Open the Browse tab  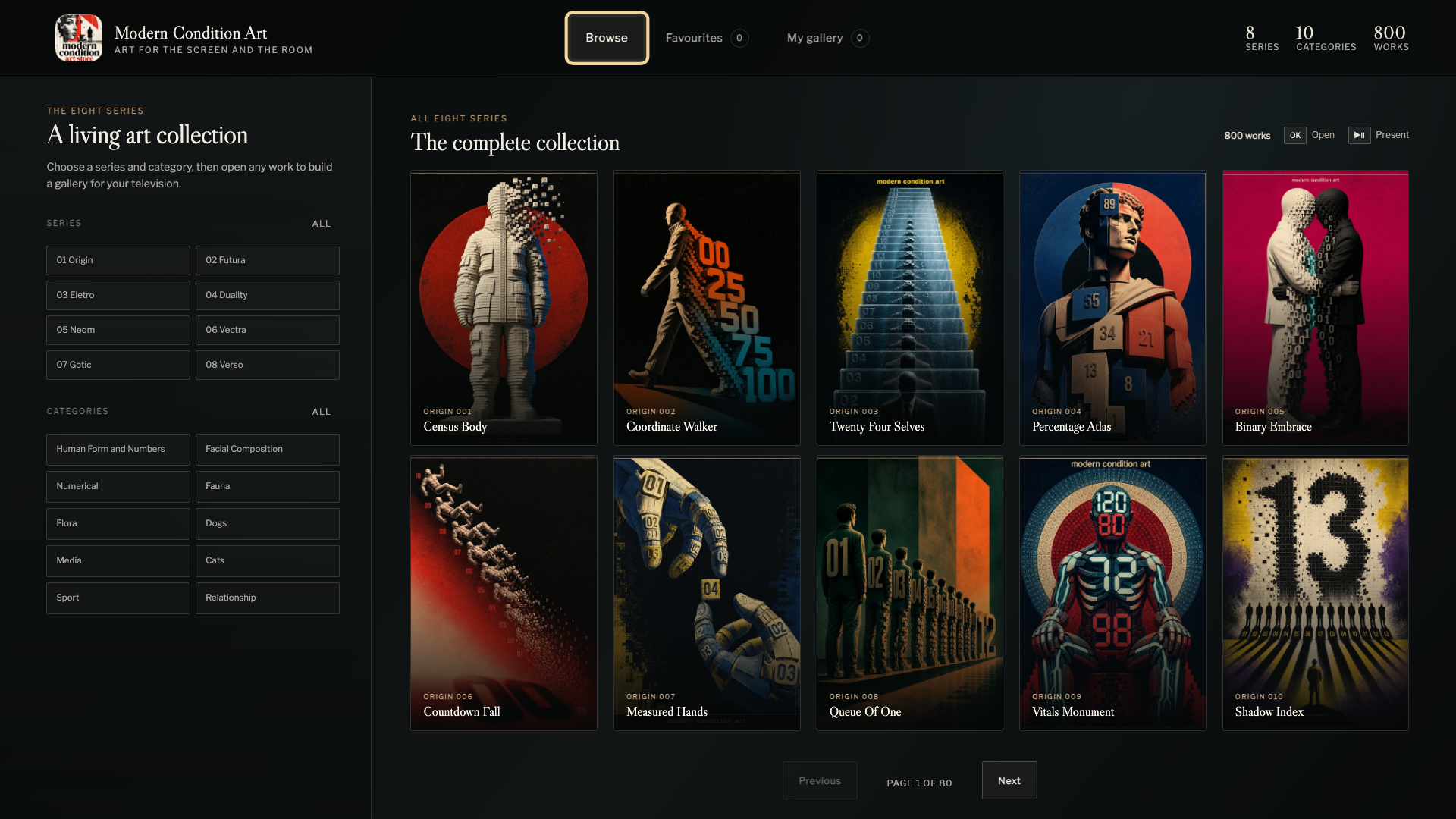607,38
